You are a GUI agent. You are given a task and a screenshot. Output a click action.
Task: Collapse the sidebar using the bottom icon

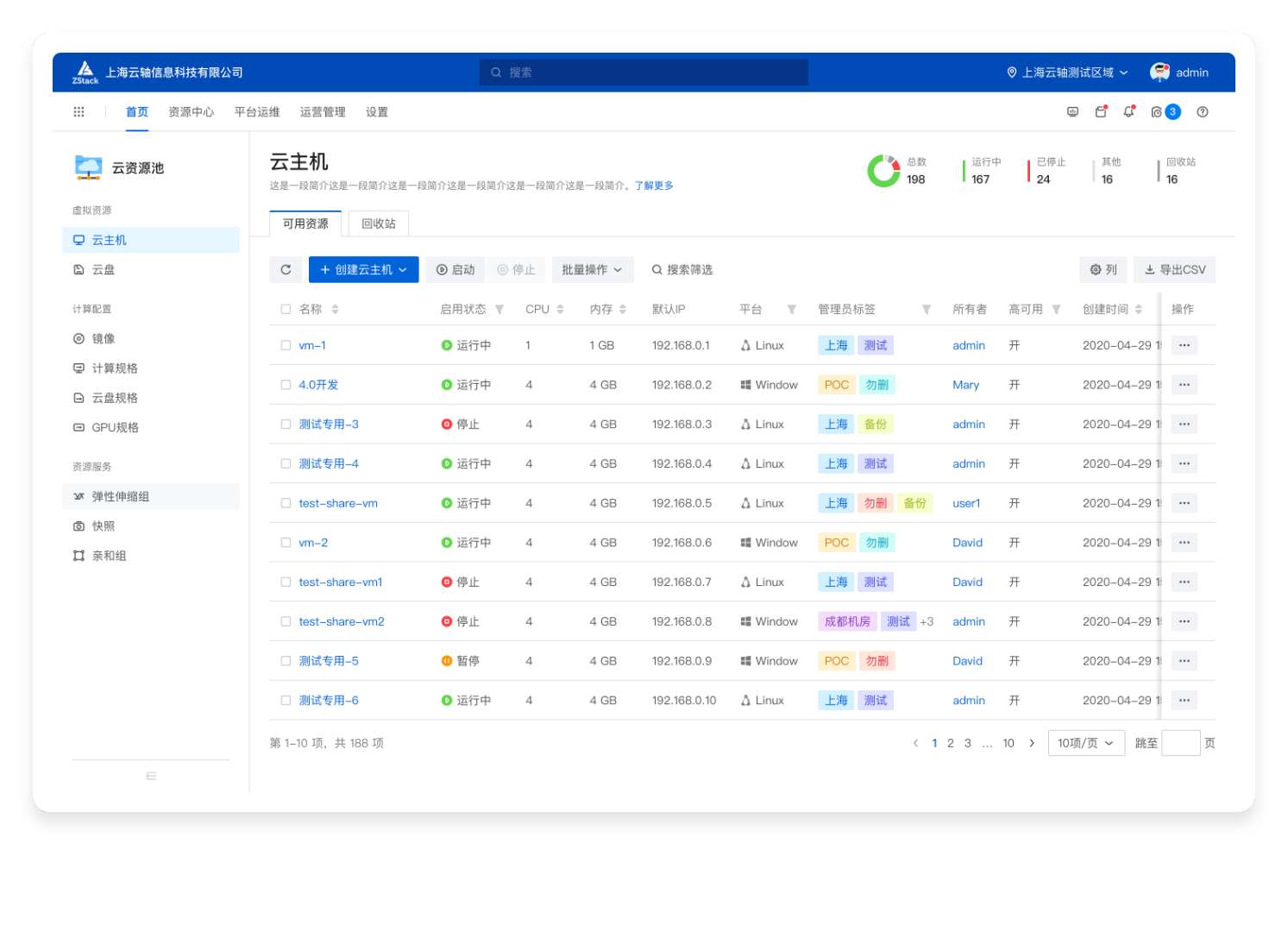point(151,776)
